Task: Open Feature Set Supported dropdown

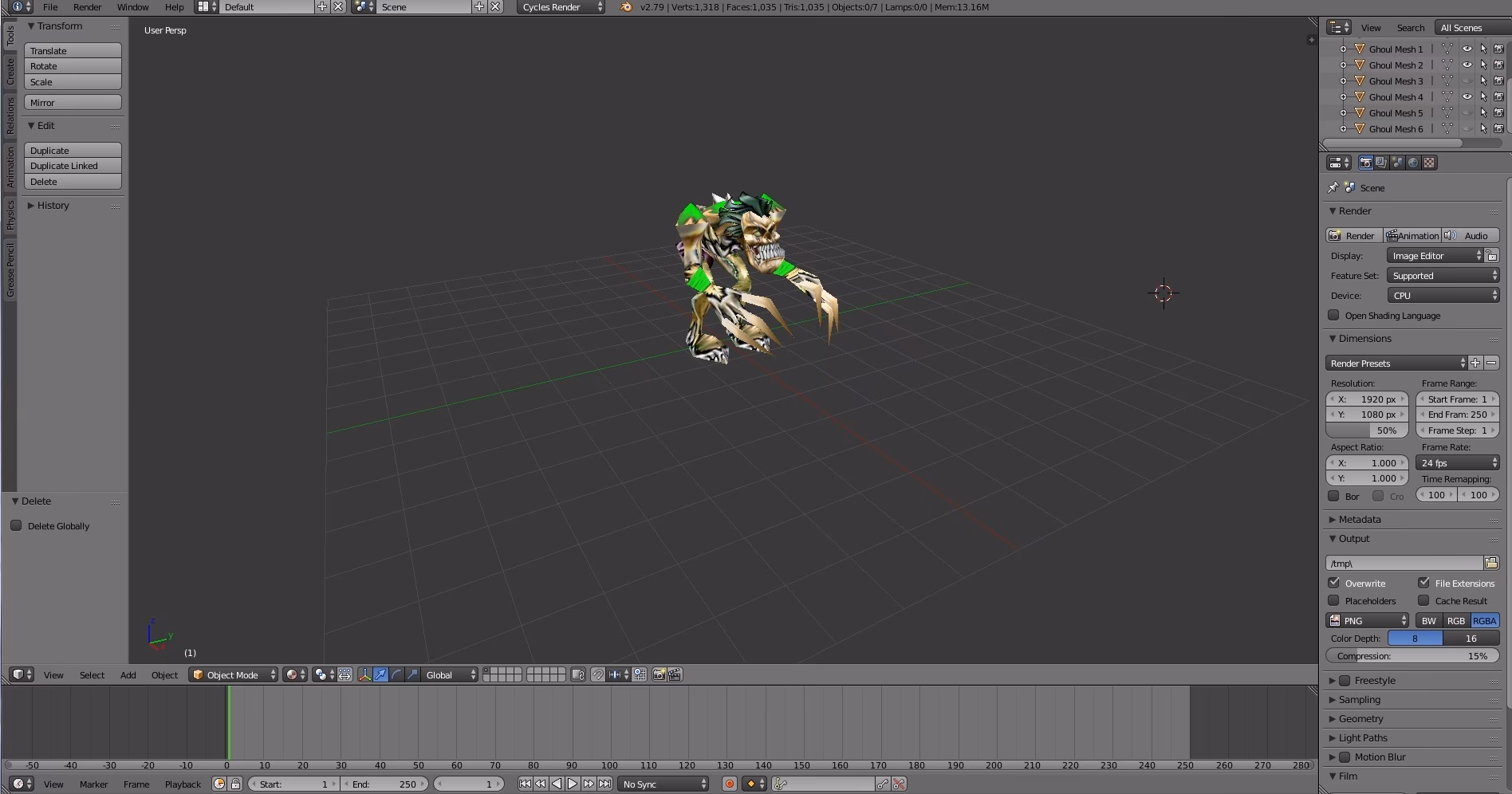Action: [x=1443, y=275]
